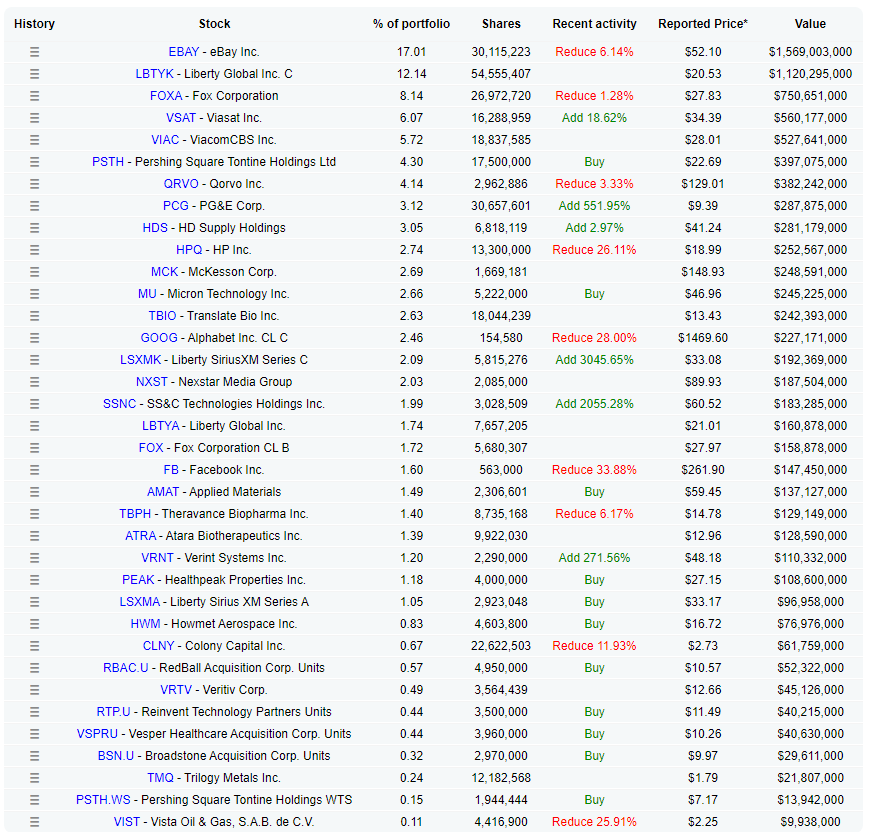This screenshot has width=878, height=832.
Task: Click history icon for Qorvo Inc.
Action: point(35,184)
